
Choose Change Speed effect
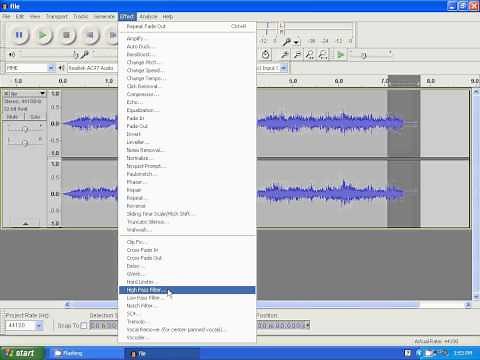click(187, 70)
